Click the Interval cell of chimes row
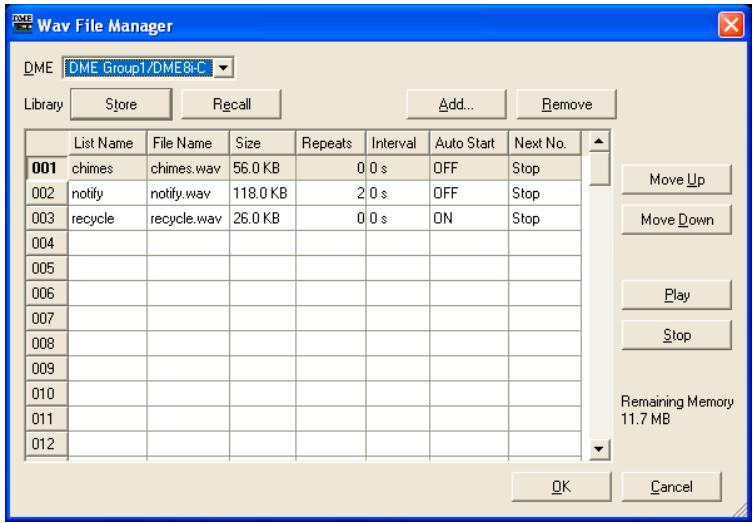Viewport: 753px width, 523px height. coord(398,168)
